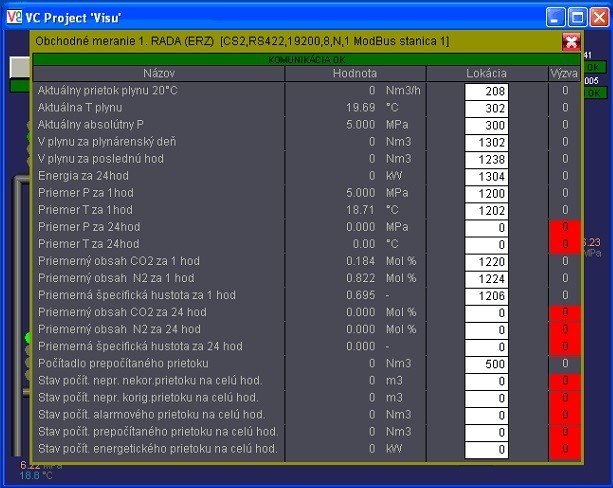This screenshot has width=613, height=488.
Task: Edit location field for V plynu za plynárenský deň
Action: (486, 143)
